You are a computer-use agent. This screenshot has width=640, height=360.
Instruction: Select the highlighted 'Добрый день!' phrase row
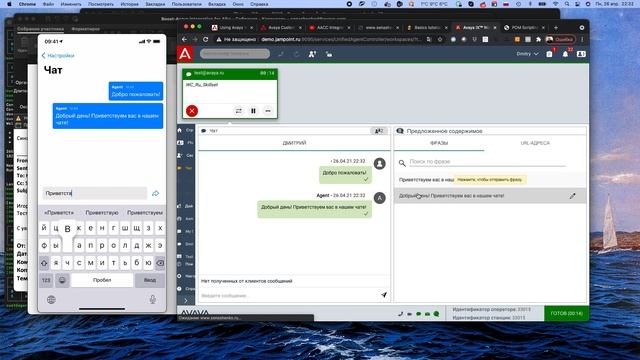tap(490, 196)
